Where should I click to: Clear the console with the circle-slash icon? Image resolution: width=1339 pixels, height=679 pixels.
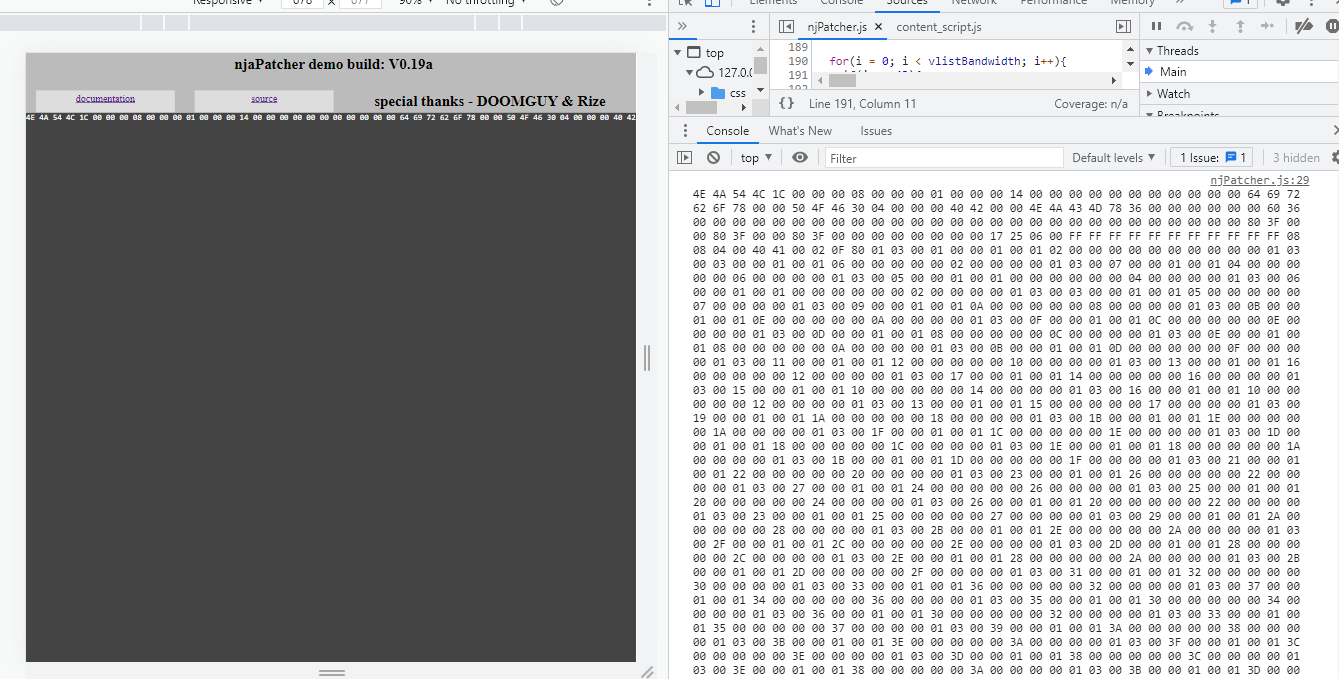[x=713, y=157]
